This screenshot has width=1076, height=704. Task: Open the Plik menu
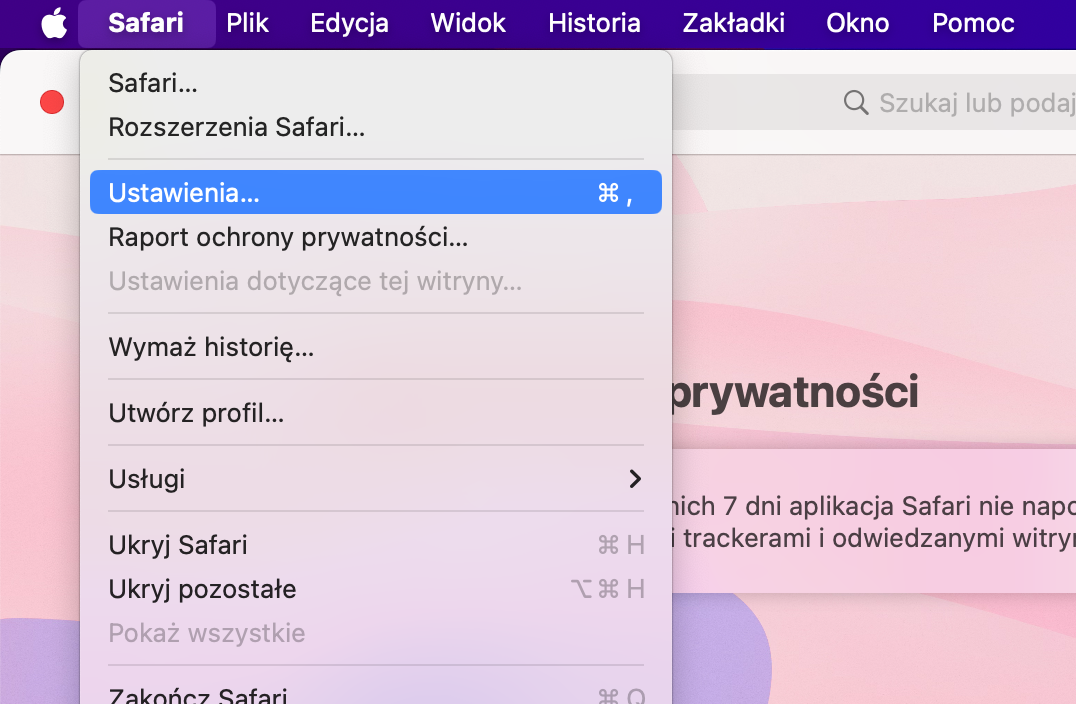pos(247,23)
